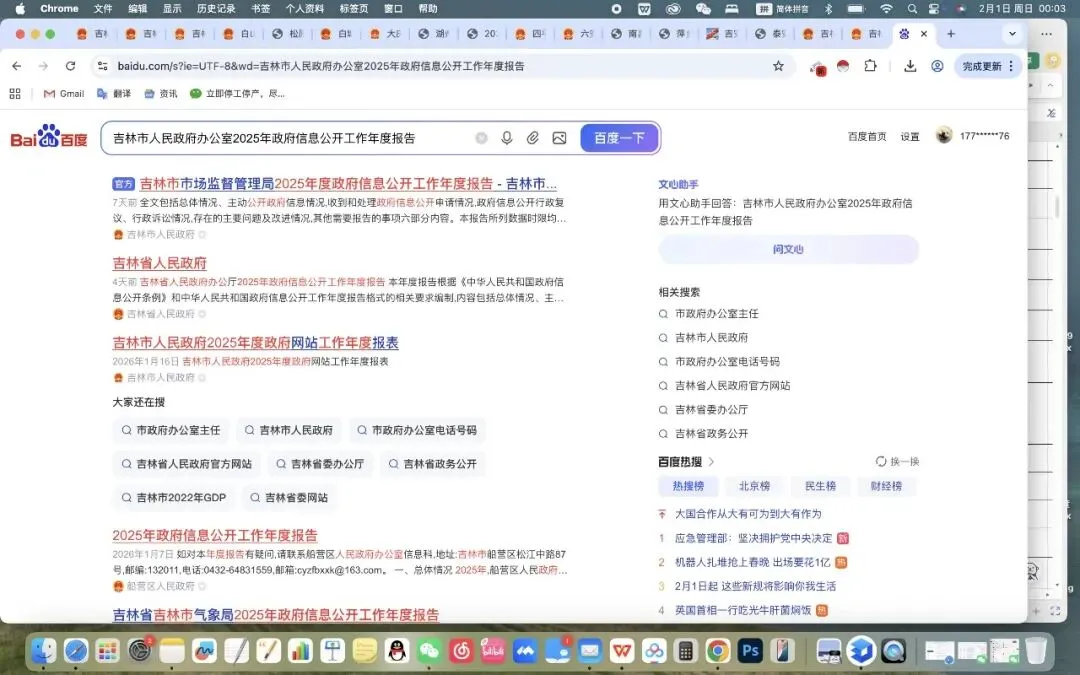Click the Baidu search input field

tap(289, 138)
